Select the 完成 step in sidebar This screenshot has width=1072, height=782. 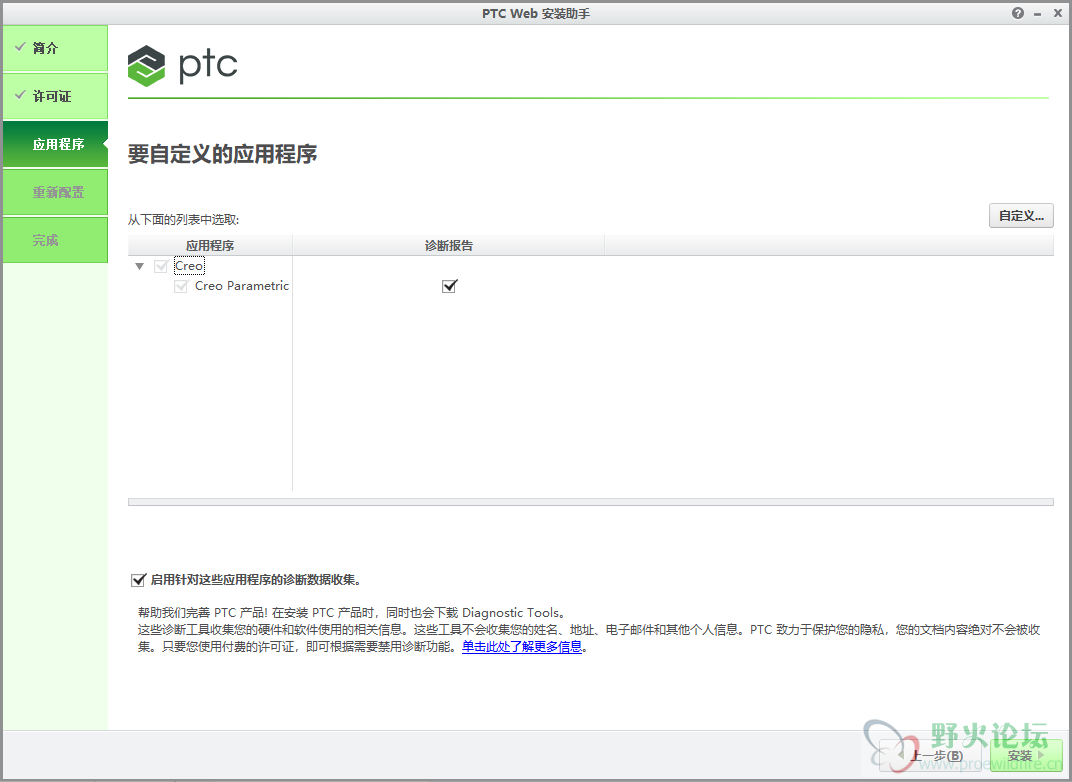[55, 240]
